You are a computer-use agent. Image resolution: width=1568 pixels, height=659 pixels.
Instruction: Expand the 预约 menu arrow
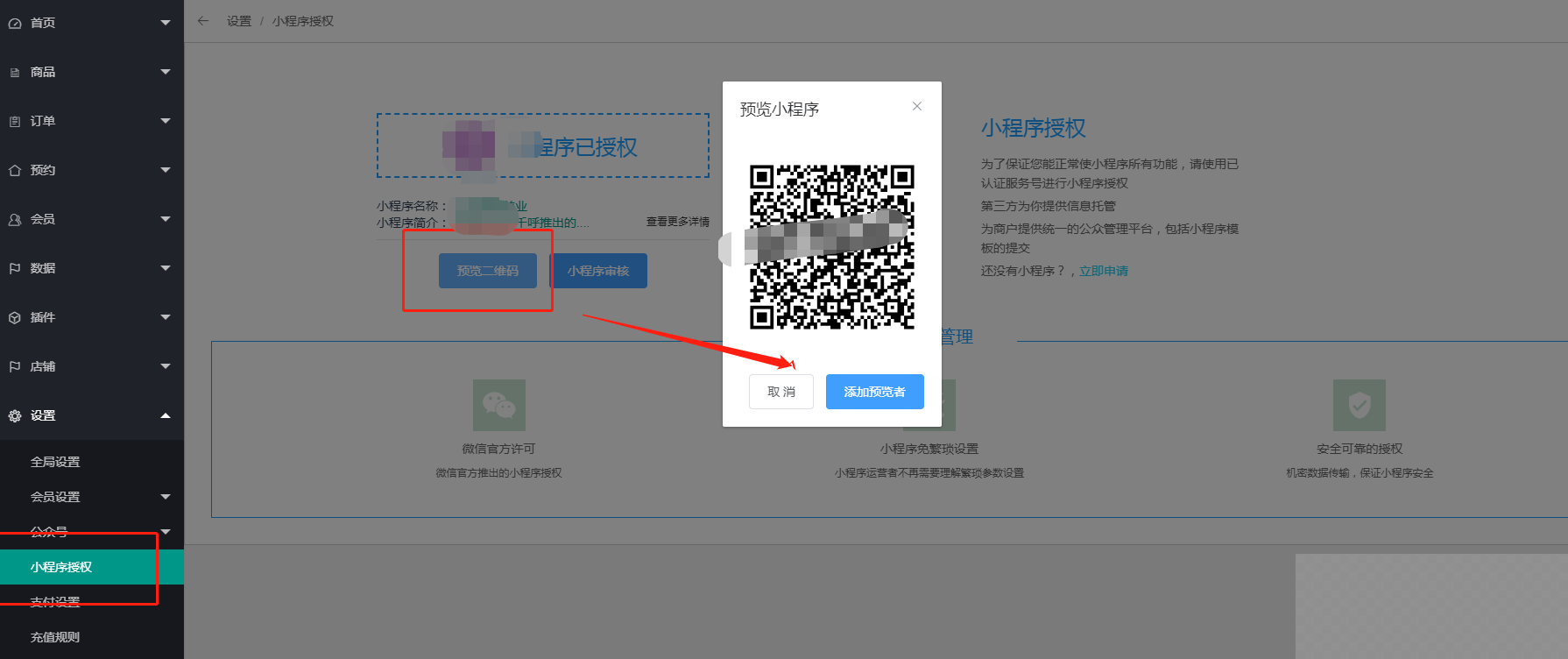(x=166, y=170)
